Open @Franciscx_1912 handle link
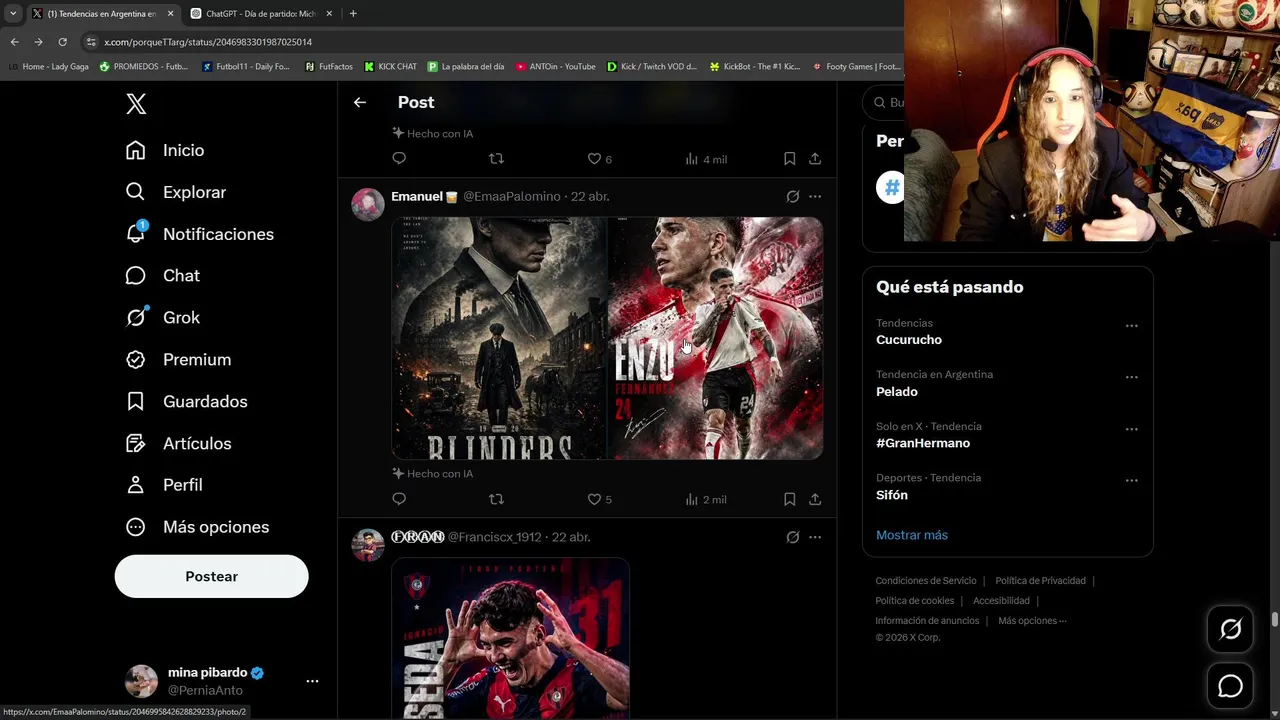 coord(494,537)
